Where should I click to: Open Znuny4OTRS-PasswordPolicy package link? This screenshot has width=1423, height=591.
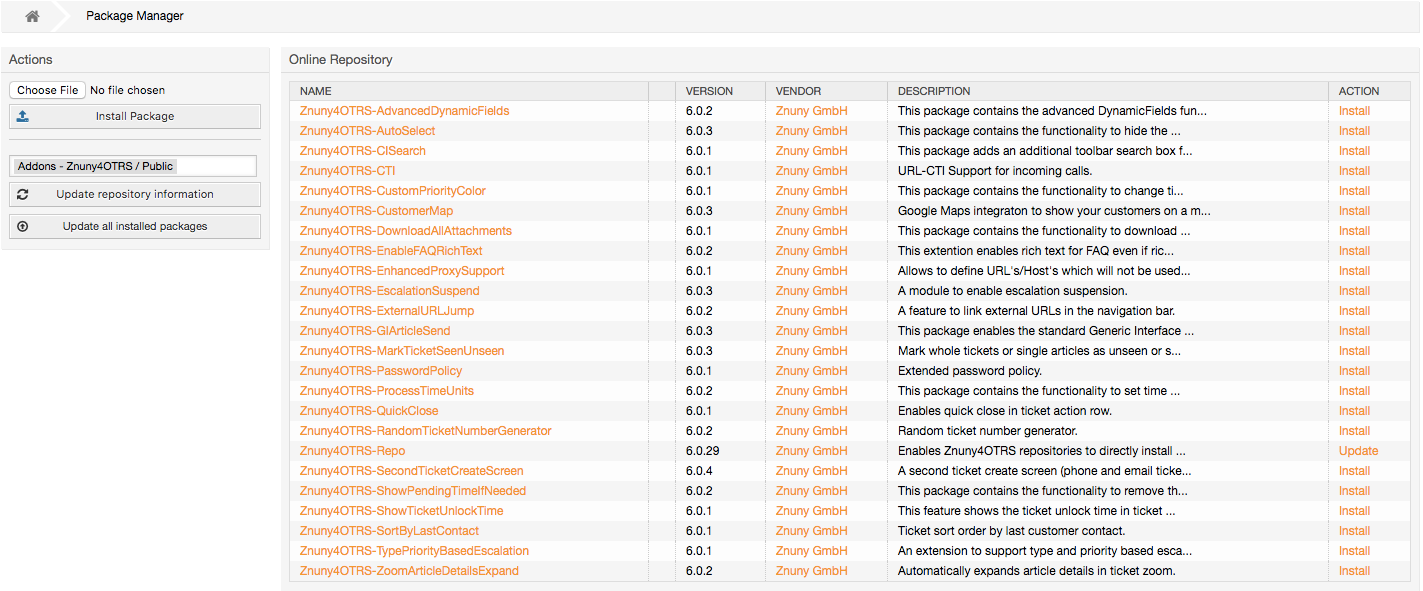click(x=380, y=371)
